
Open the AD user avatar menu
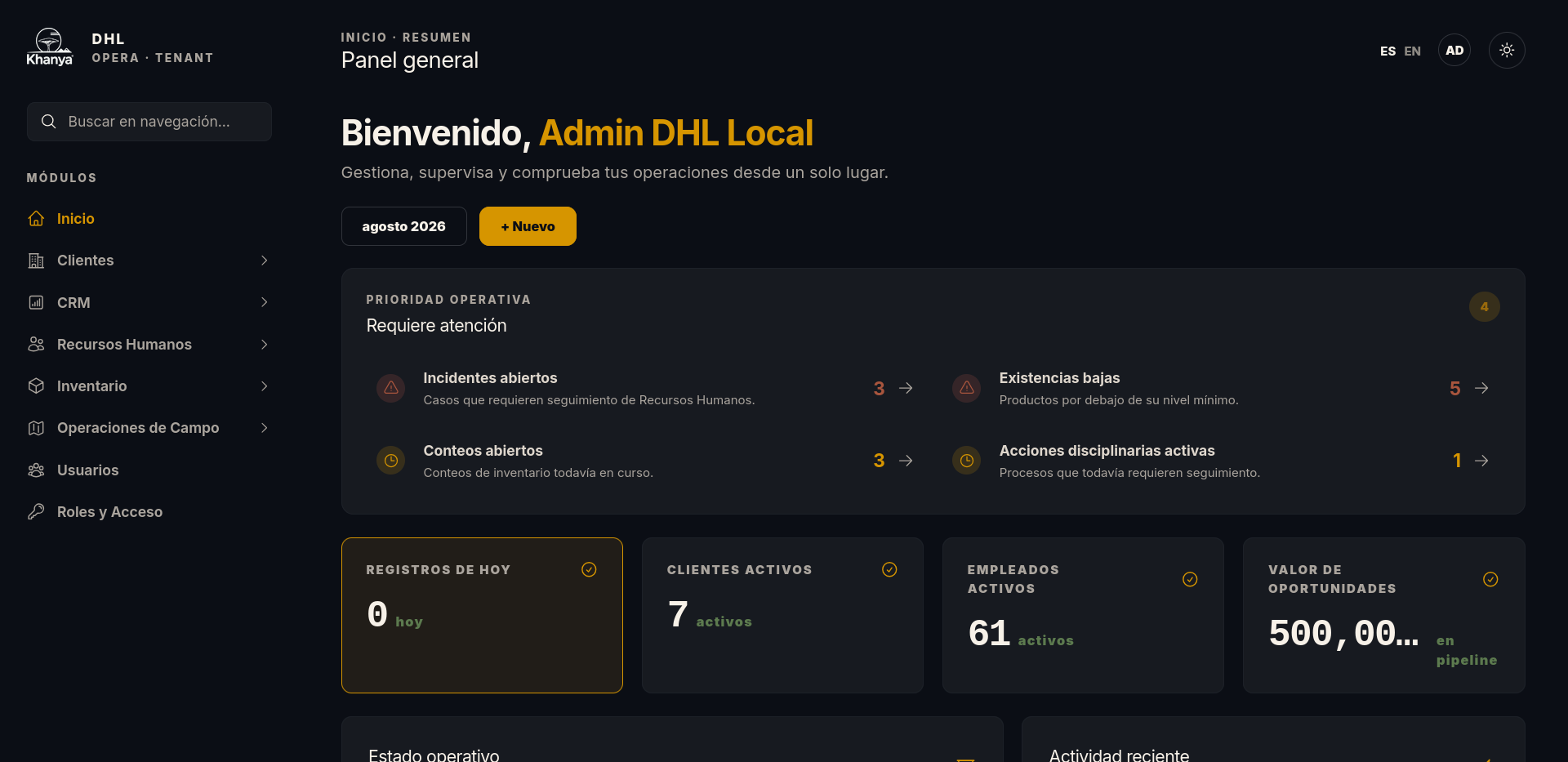tap(1454, 51)
